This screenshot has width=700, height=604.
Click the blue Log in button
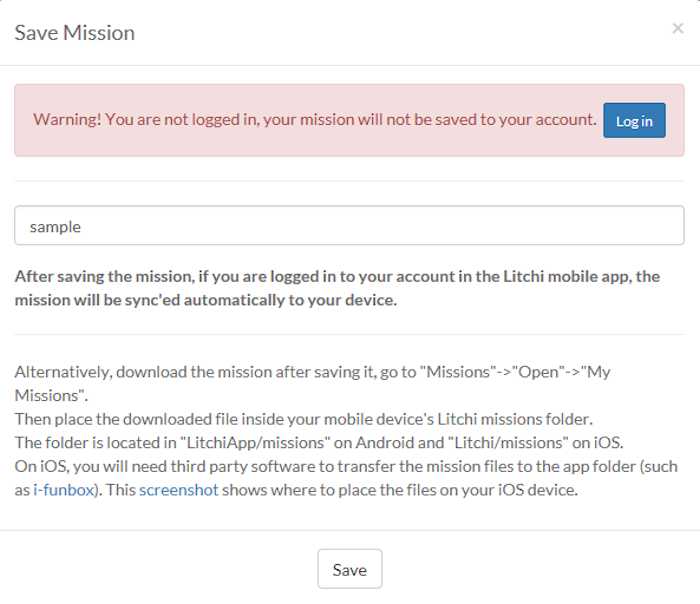[634, 121]
